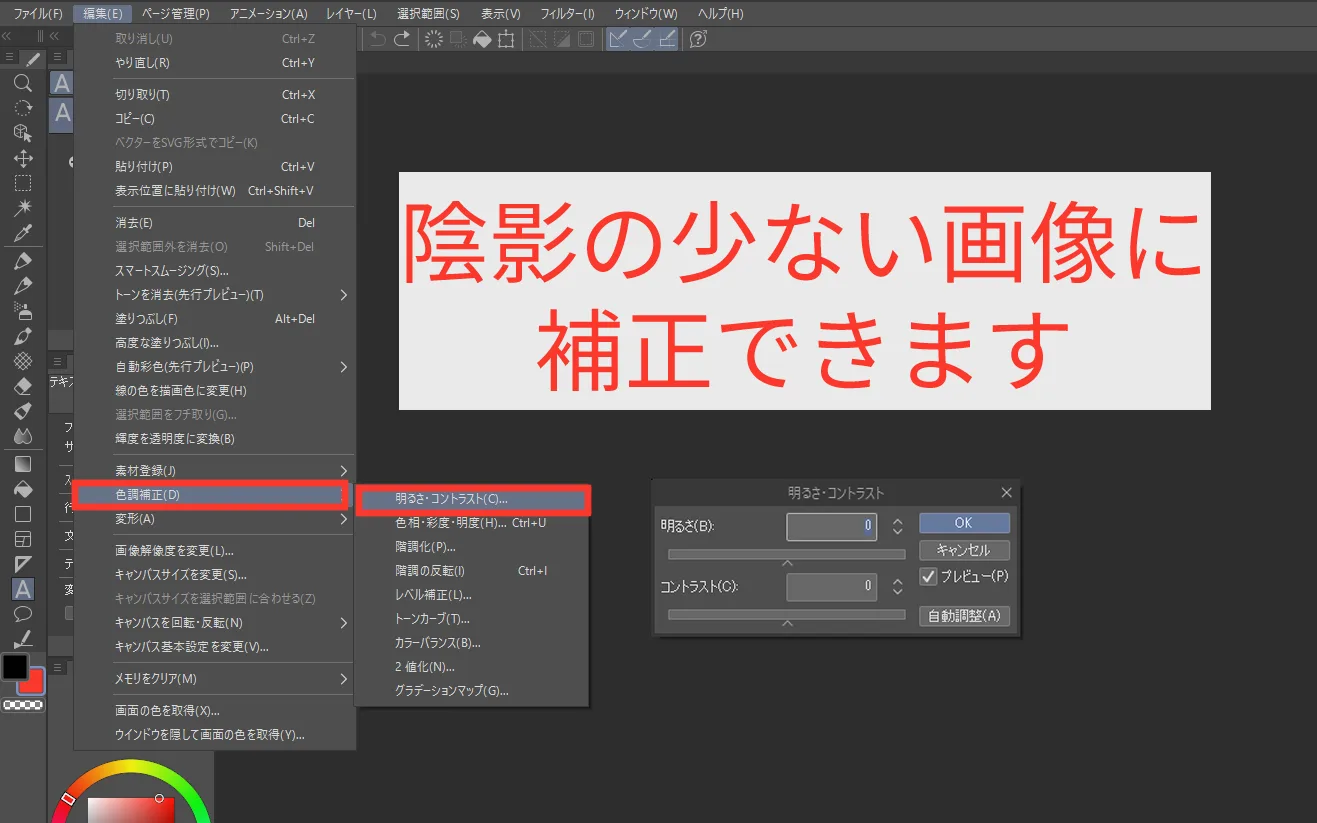
Task: Choose グラデーションマップ(G)... menu entry
Action: (472, 691)
